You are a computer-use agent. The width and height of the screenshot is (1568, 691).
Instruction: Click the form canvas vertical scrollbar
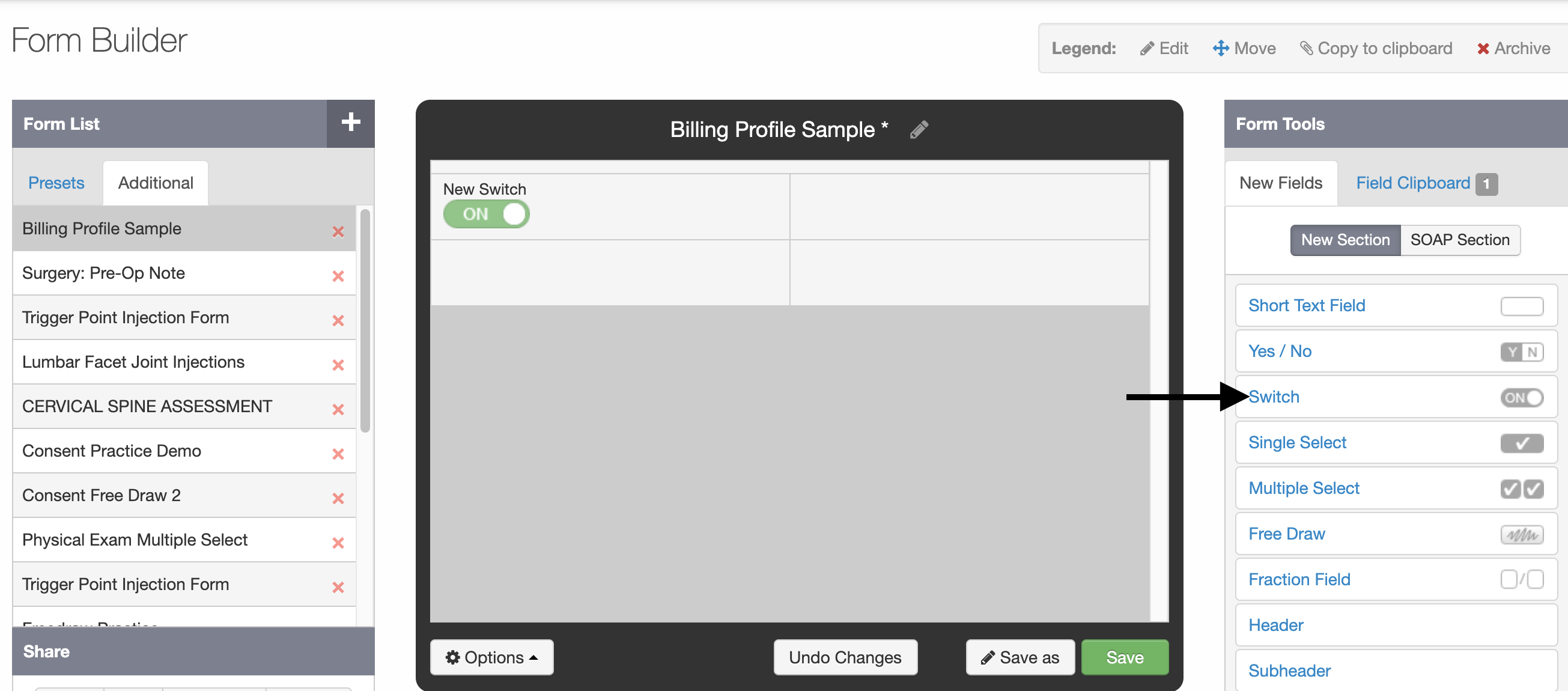click(1159, 391)
